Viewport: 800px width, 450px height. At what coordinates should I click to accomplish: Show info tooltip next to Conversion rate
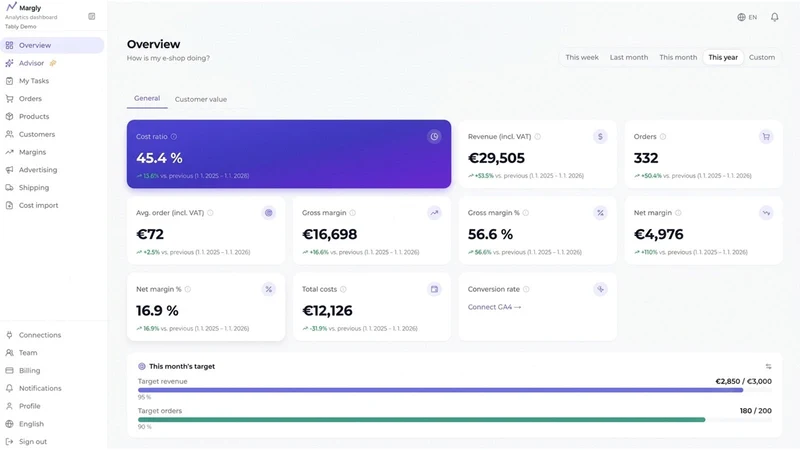click(526, 289)
